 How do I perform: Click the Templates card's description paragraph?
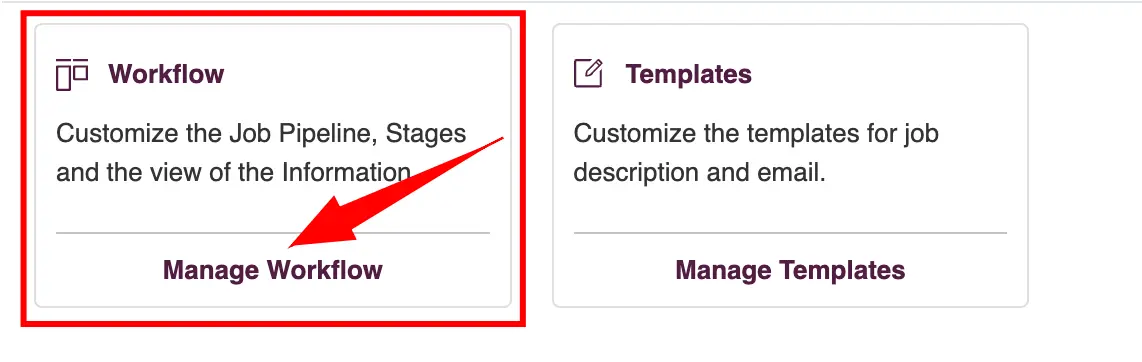(x=756, y=153)
